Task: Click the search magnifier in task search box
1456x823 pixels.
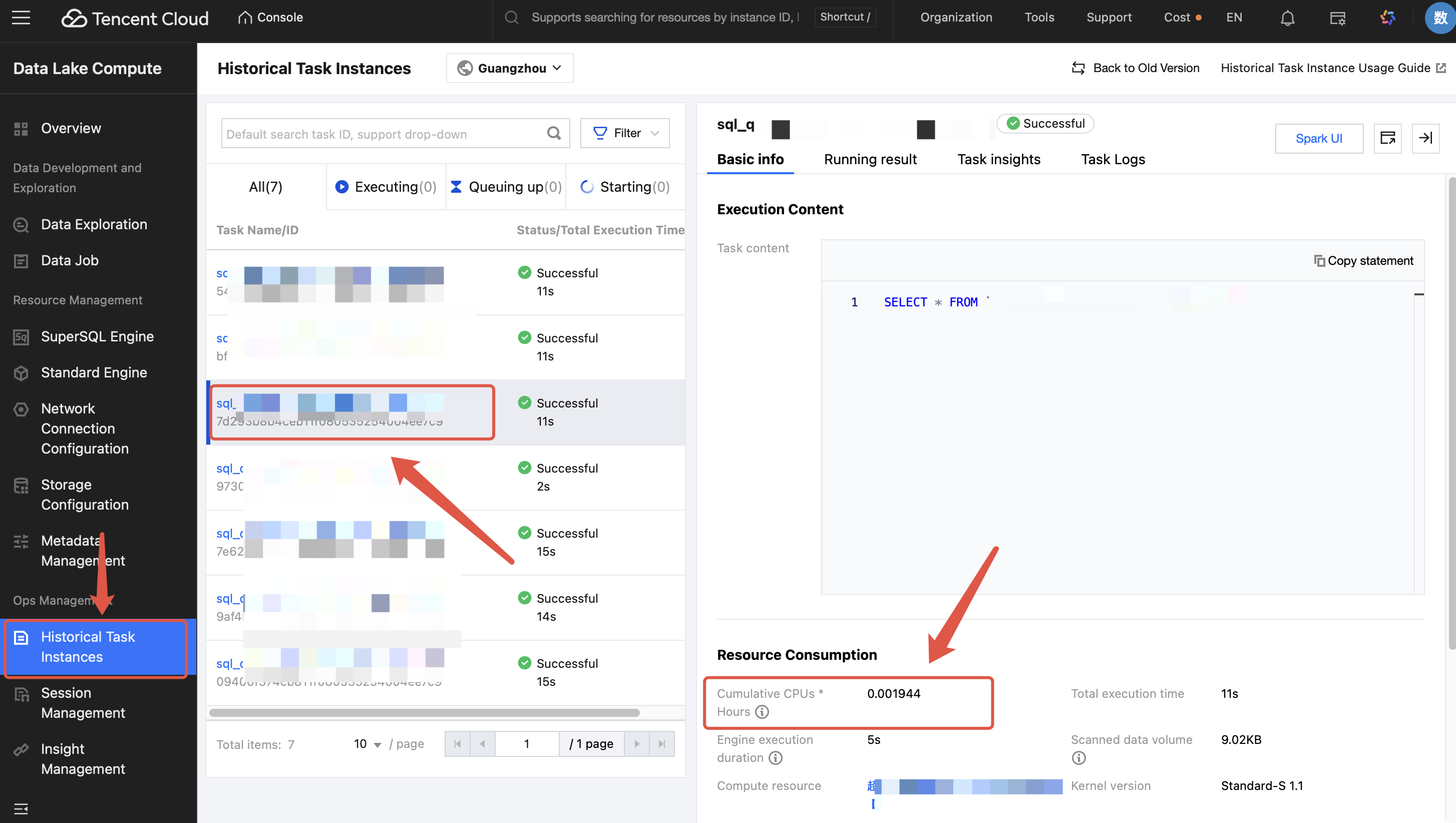Action: pos(554,133)
